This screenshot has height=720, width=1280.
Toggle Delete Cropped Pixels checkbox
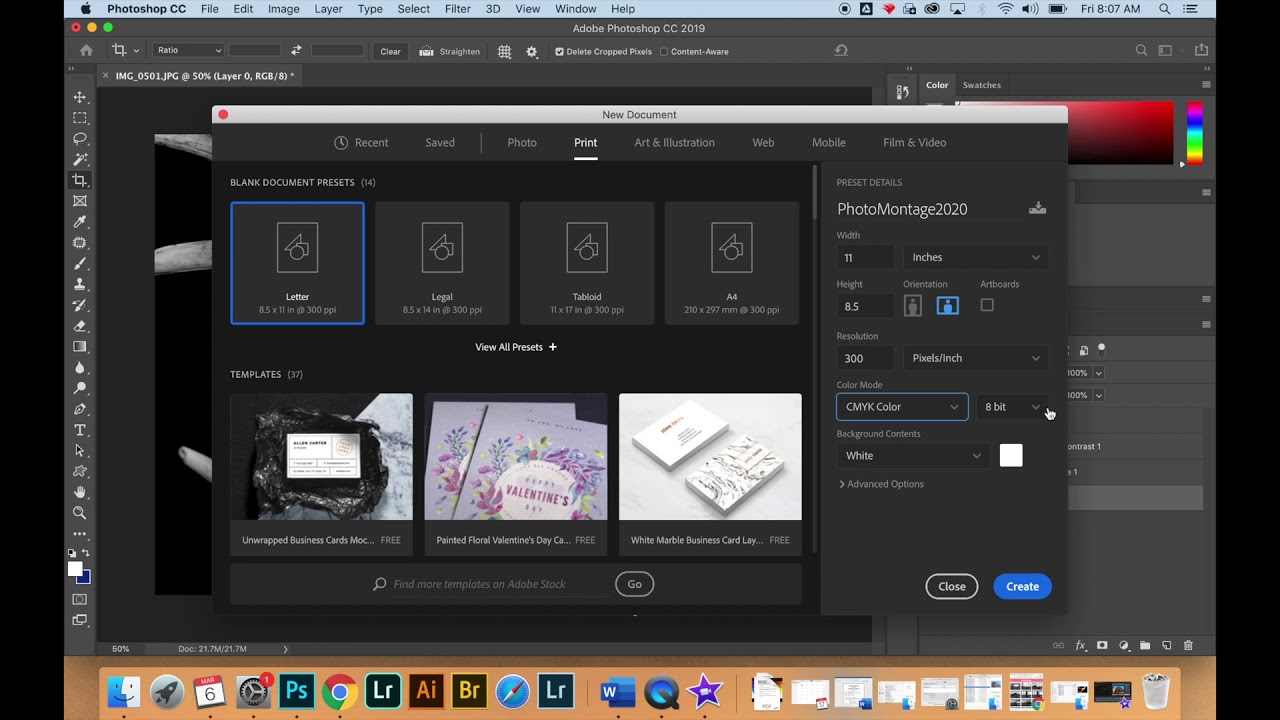559,51
